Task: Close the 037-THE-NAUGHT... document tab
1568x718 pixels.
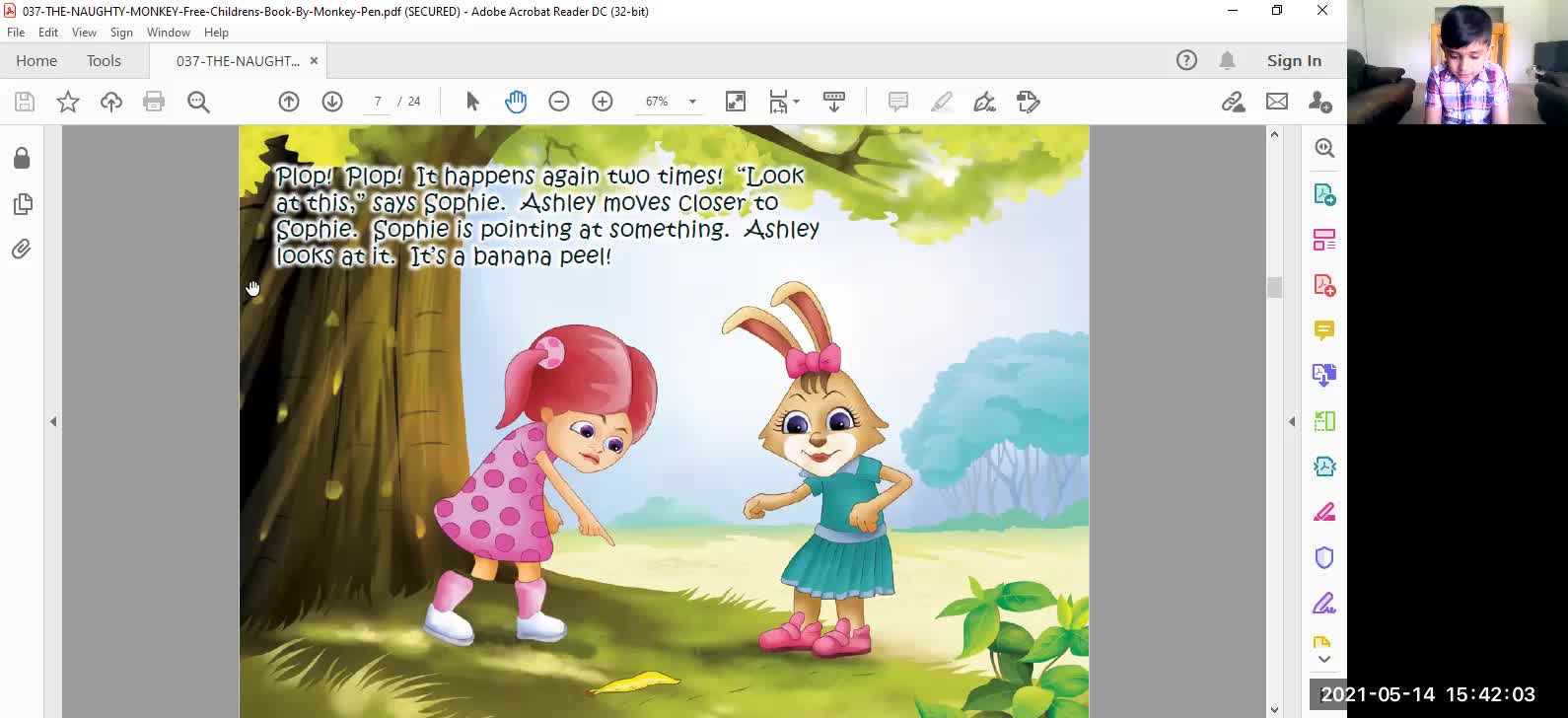Action: click(314, 60)
